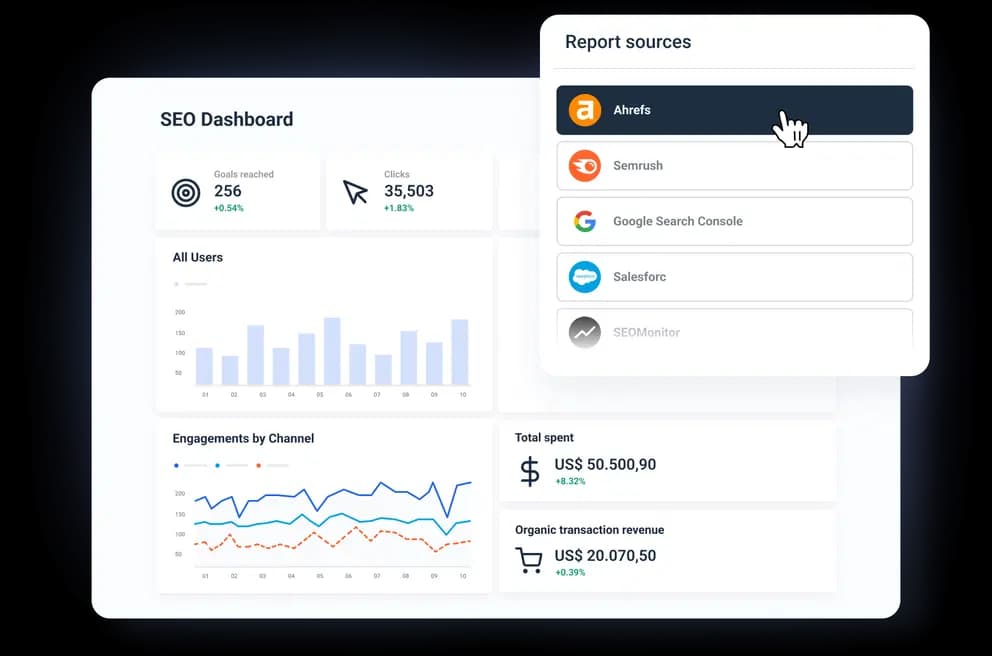Expand the All Users chart legend

point(190,283)
